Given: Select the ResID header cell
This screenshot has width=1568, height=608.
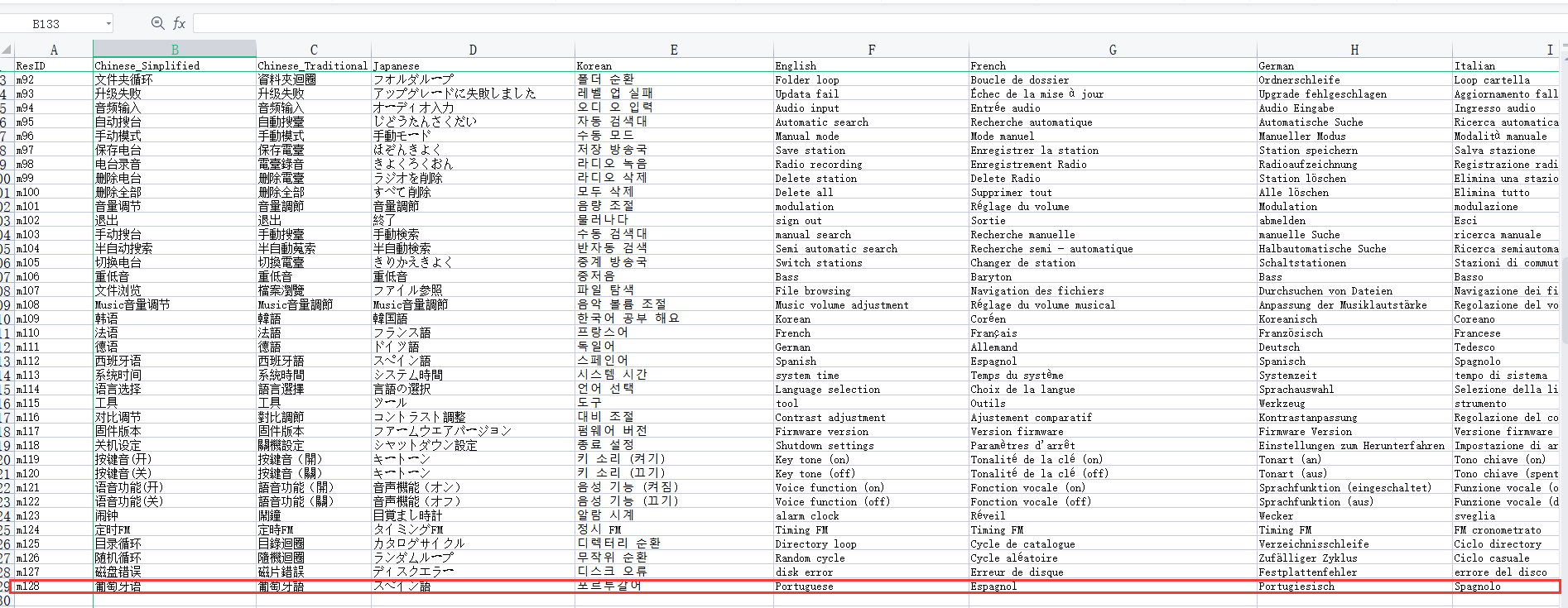Looking at the screenshot, I should [54, 65].
